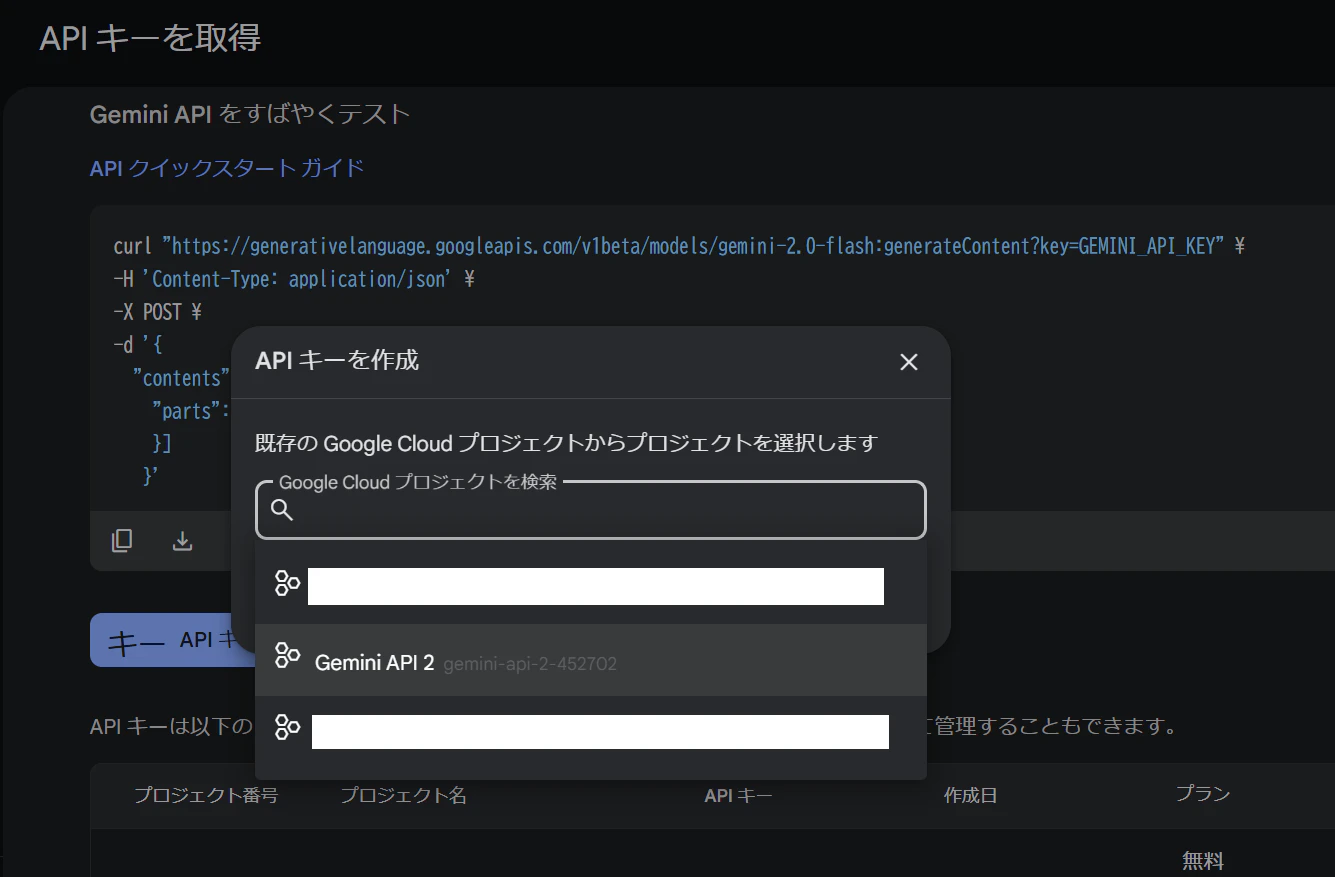This screenshot has height=877, width=1335.
Task: Click project ID gemini-api-2-452702 text
Action: pyautogui.click(x=530, y=663)
